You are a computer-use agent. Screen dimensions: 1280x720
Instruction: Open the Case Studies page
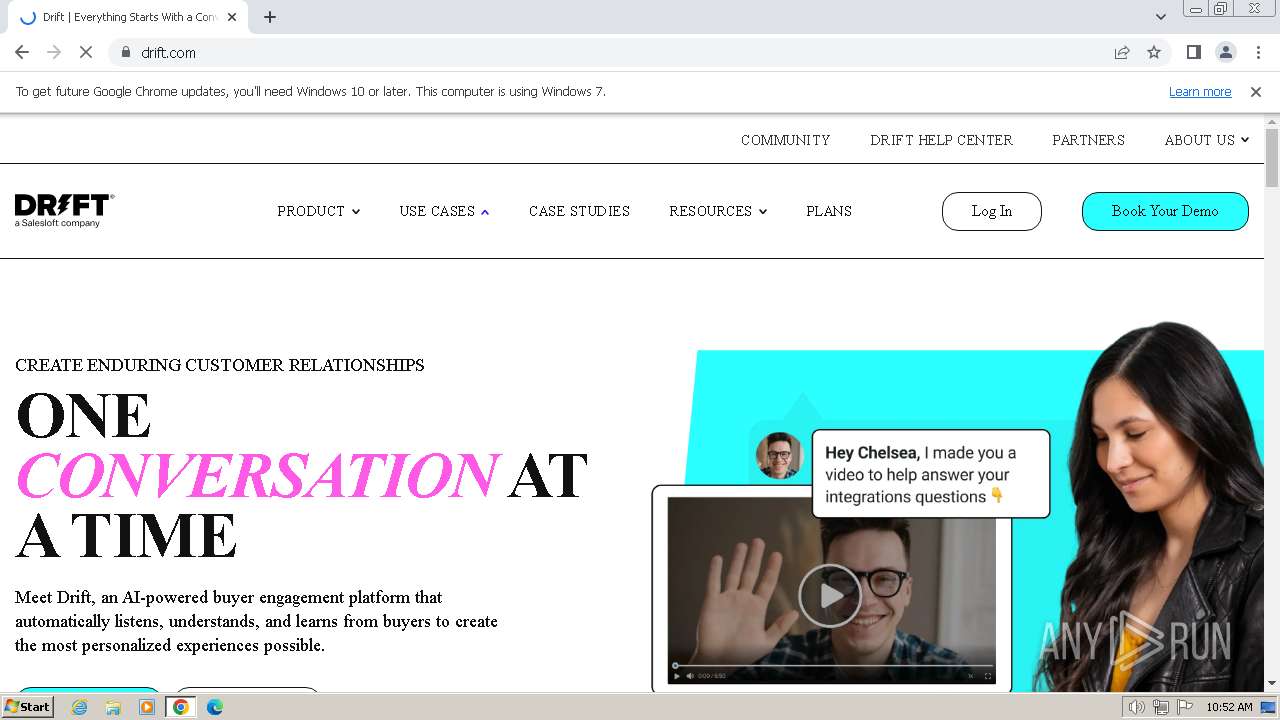[x=579, y=211]
